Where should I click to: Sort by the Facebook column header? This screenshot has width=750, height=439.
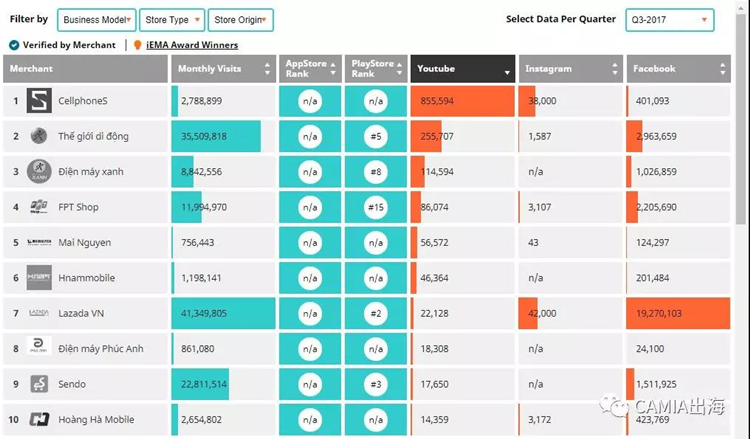[679, 69]
